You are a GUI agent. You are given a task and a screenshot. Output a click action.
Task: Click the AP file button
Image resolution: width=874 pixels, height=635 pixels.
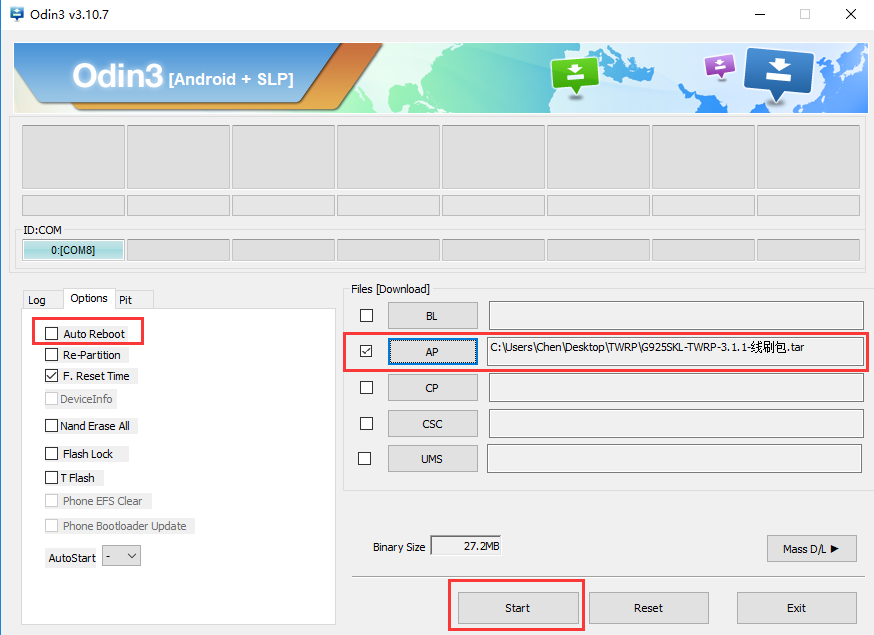(x=433, y=352)
